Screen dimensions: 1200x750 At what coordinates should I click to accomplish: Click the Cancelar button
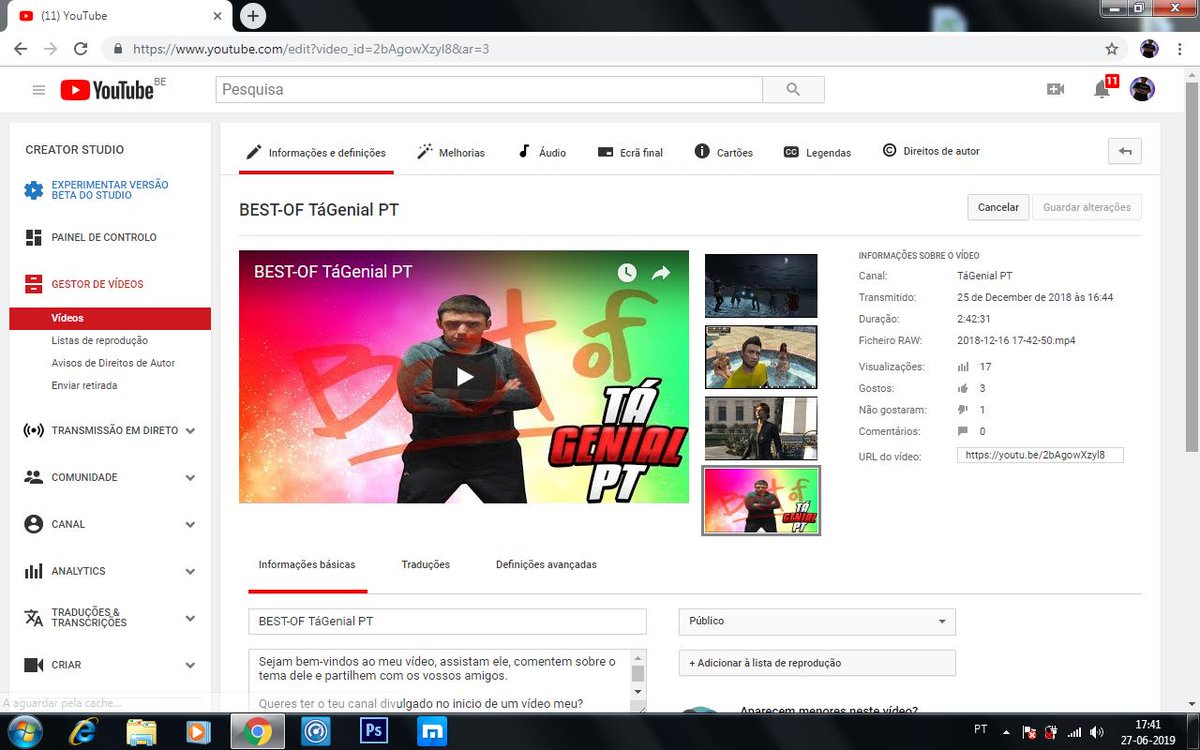pyautogui.click(x=998, y=207)
